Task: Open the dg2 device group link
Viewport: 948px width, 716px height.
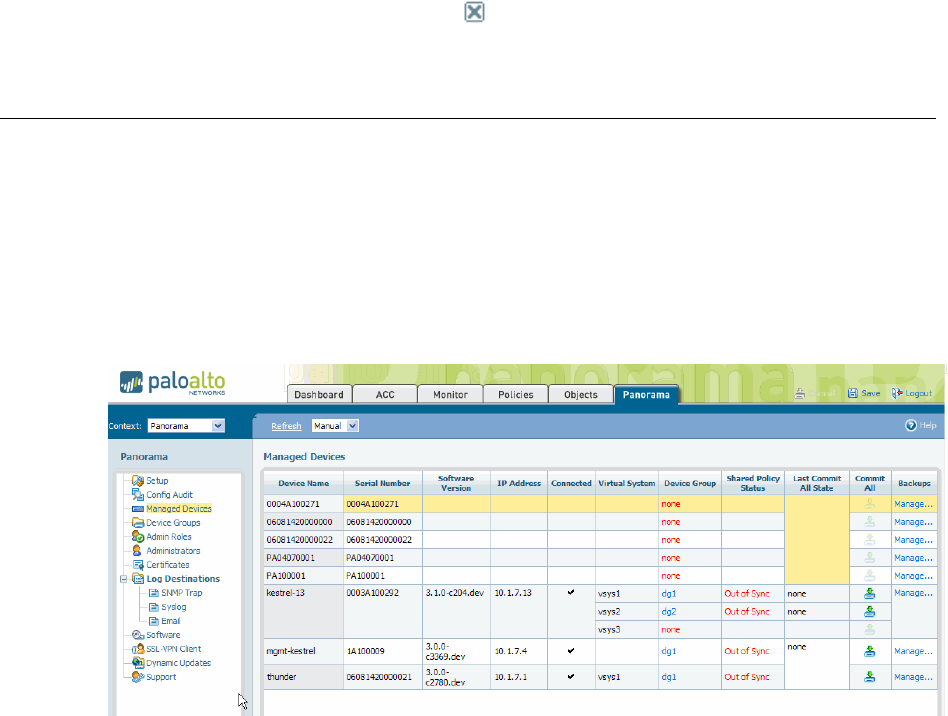Action: pos(669,612)
